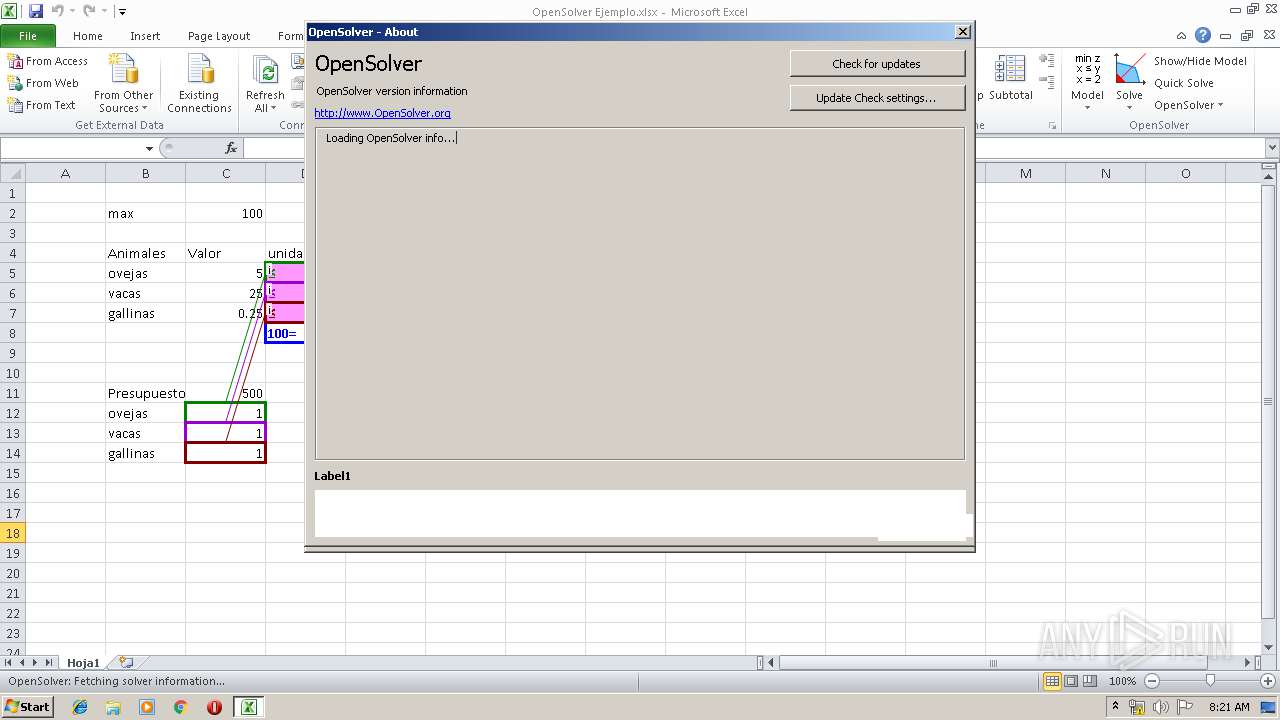This screenshot has width=1280, height=720.
Task: Open Existing Connections
Action: [199, 84]
